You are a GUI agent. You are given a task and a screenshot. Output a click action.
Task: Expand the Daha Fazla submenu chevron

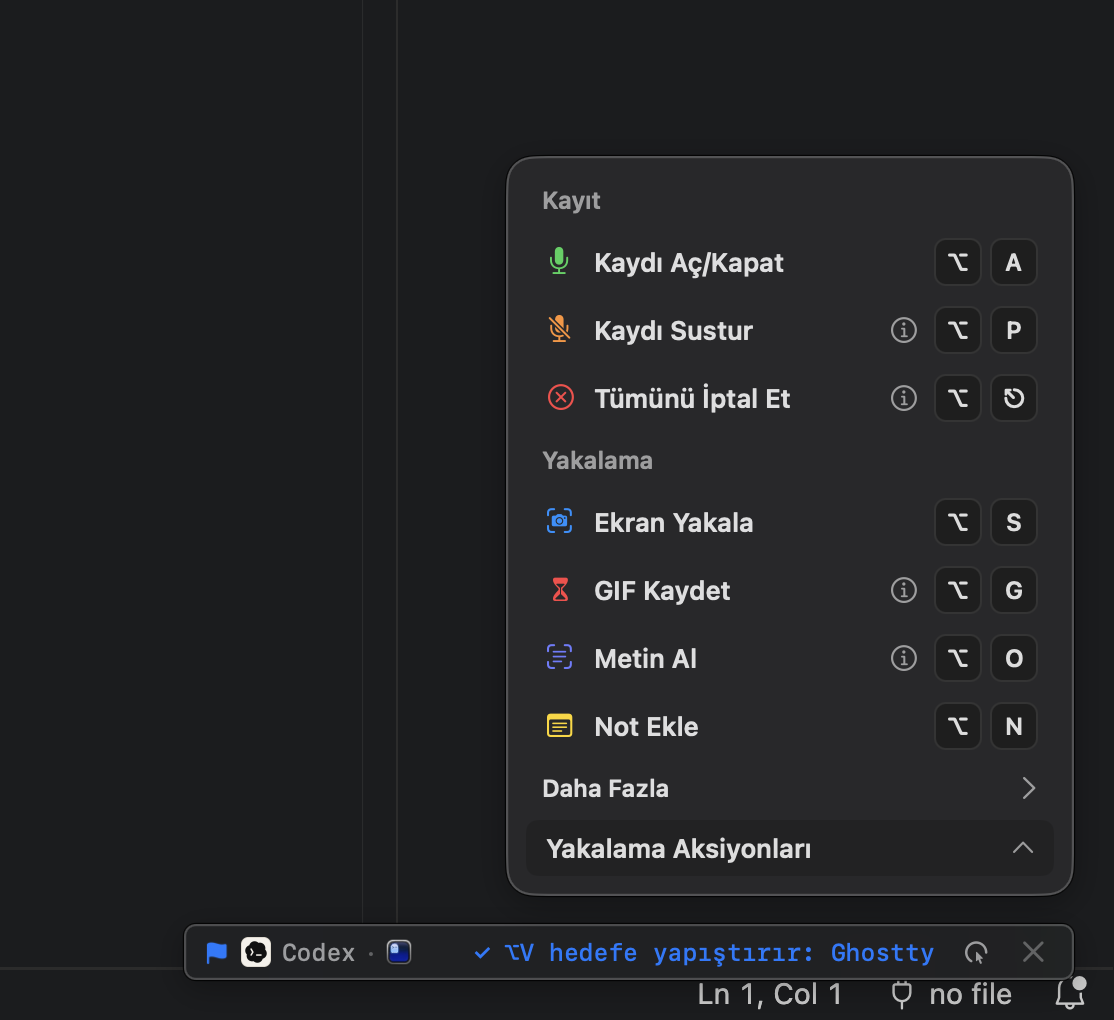click(x=1028, y=788)
